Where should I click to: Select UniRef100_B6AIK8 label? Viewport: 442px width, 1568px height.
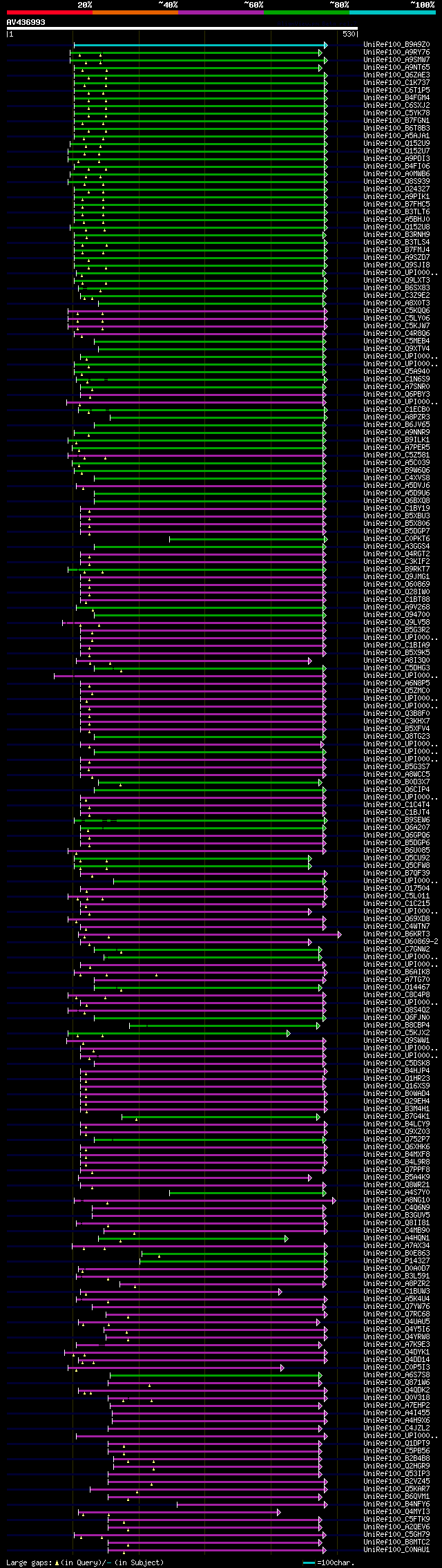(x=396, y=972)
